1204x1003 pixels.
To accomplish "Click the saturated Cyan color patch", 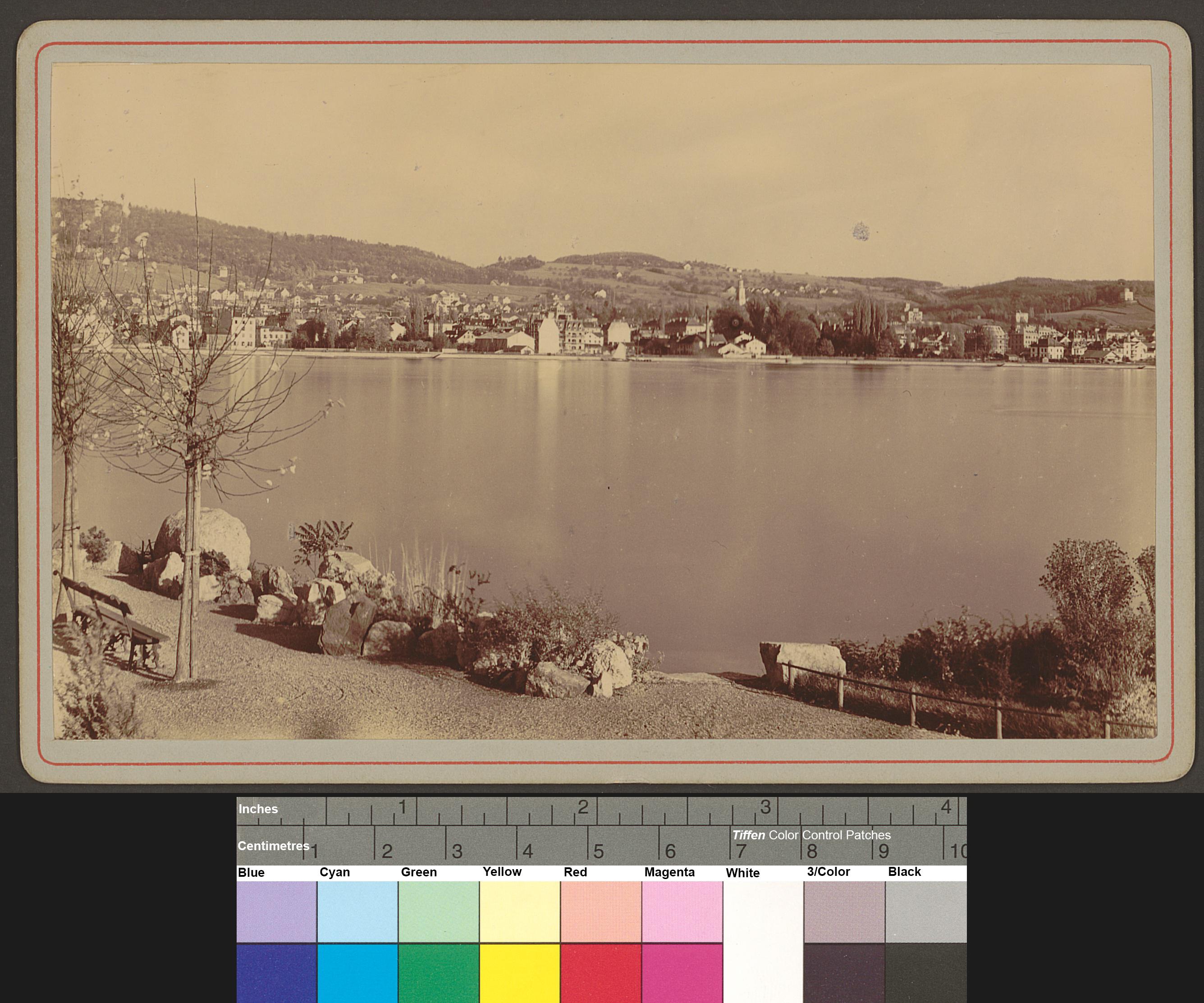I will pyautogui.click(x=357, y=973).
